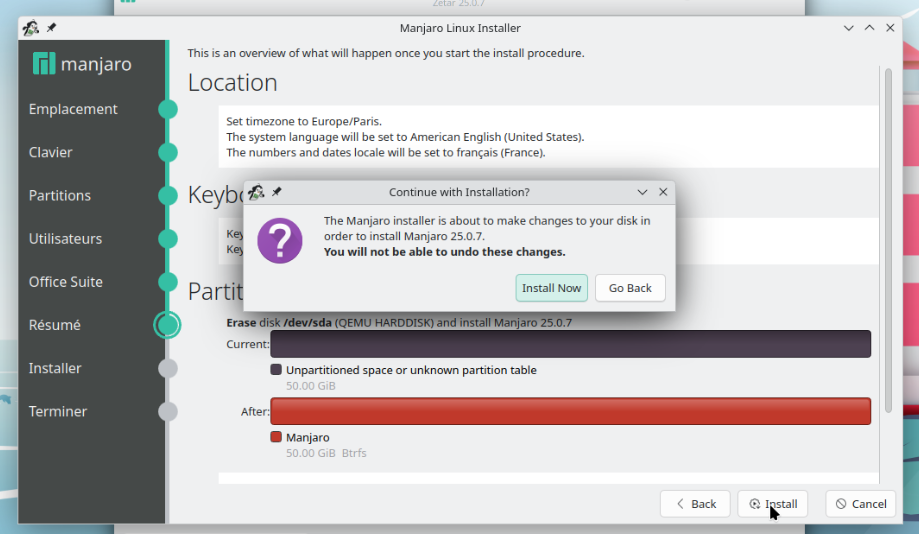This screenshot has width=919, height=534.
Task: Select the Emplacement step in sidebar
Action: (x=73, y=109)
